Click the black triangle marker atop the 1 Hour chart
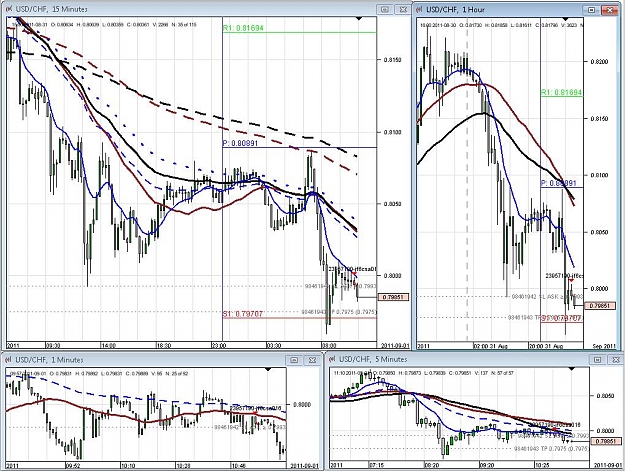 pos(565,19)
